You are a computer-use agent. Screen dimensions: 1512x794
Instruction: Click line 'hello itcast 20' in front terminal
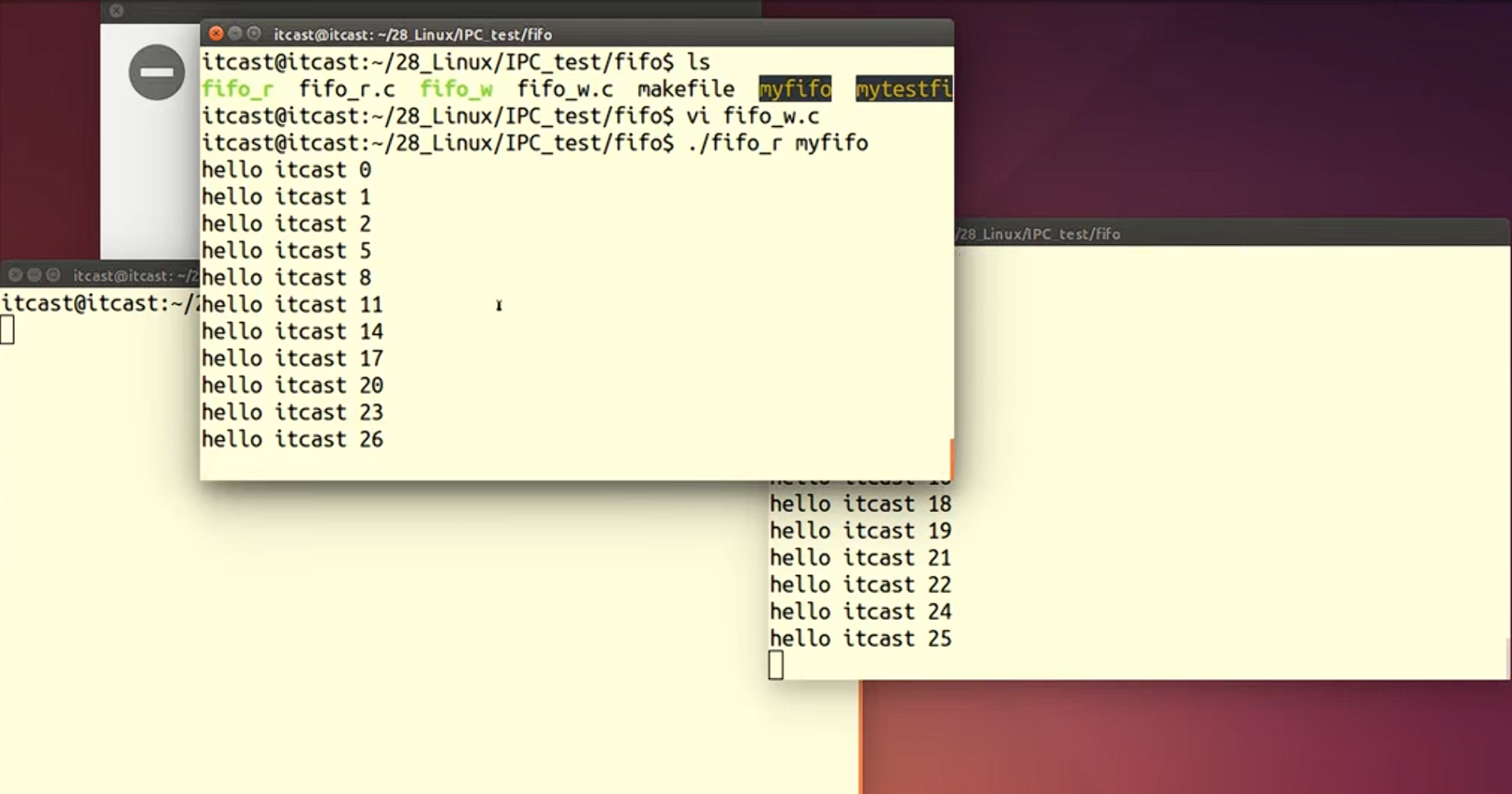[292, 385]
